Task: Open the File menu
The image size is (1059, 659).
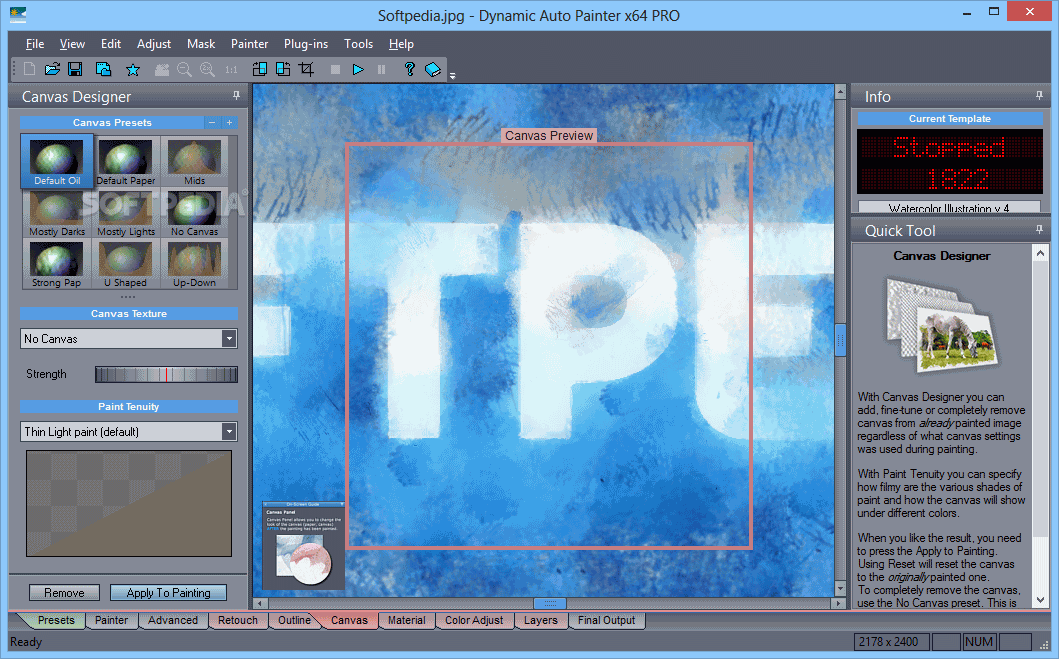Action: coord(35,44)
